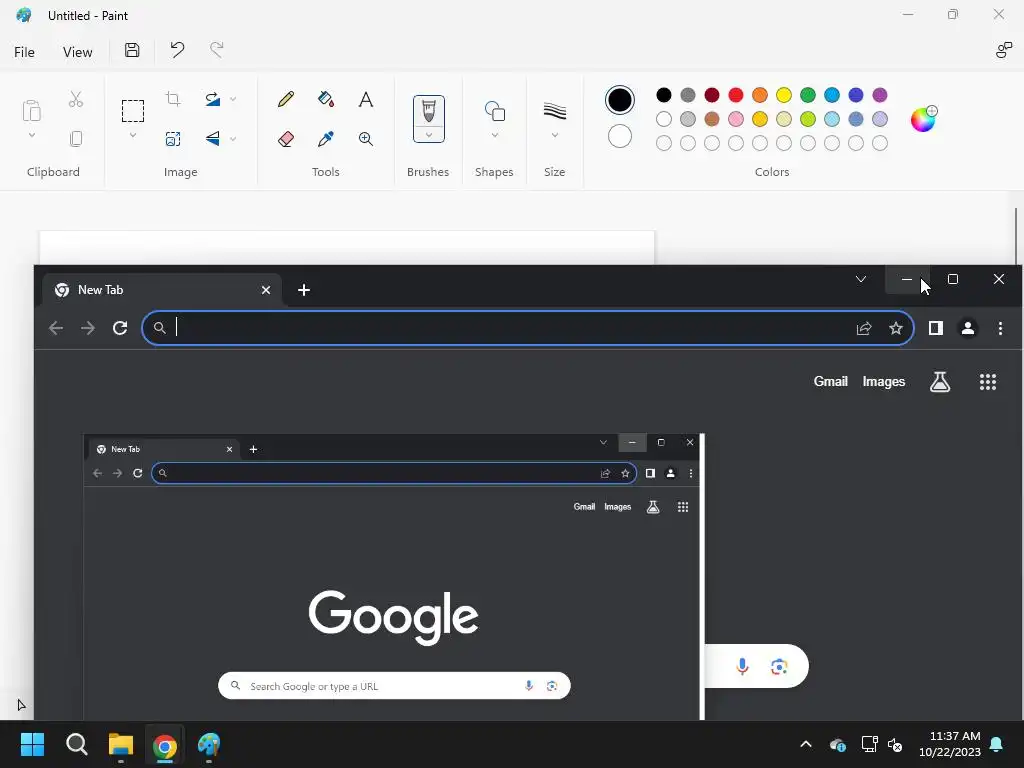The width and height of the screenshot is (1024, 768).
Task: Go forward in Chrome
Action: [x=88, y=328]
